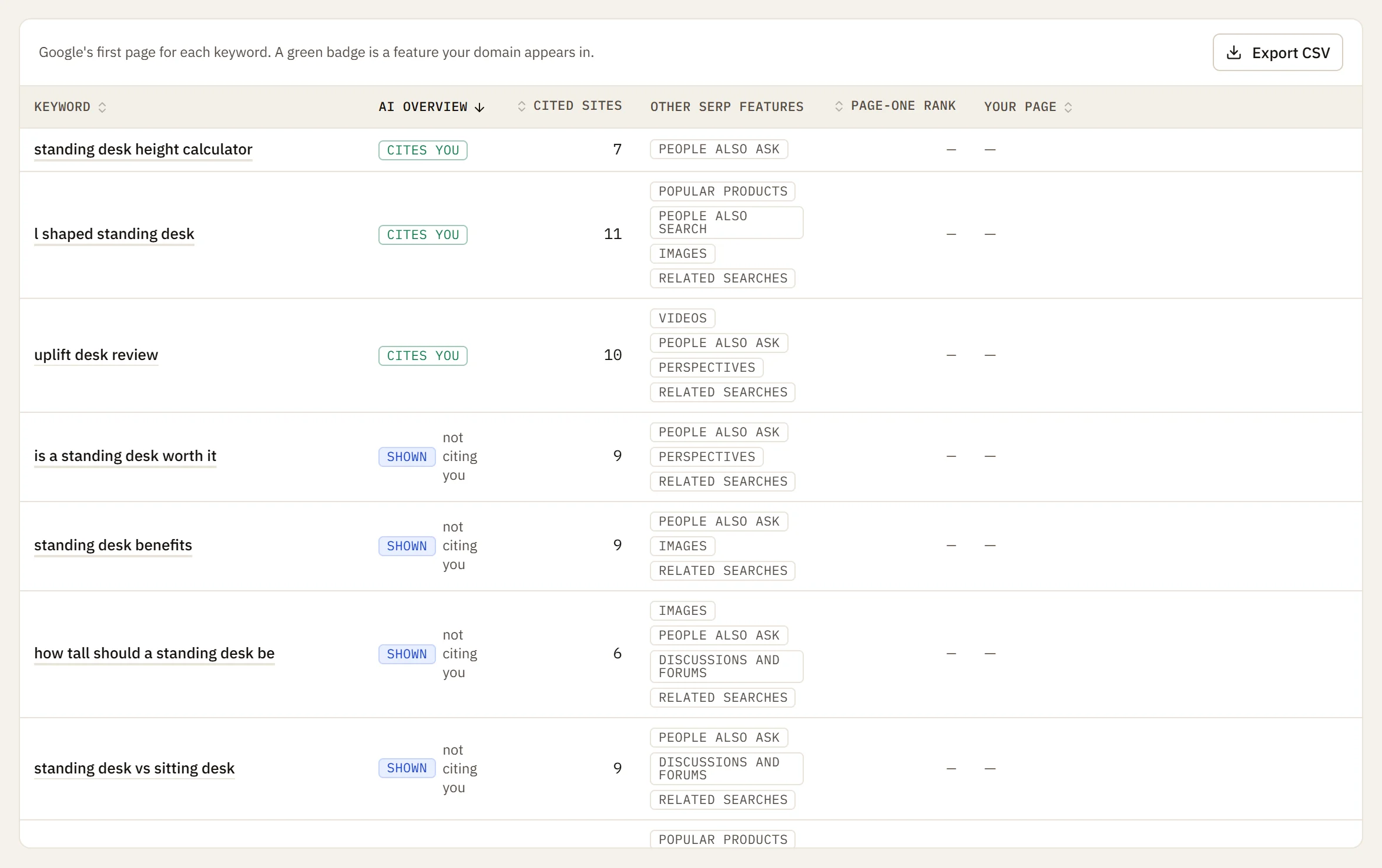Click CITES YOU badge for standing desk height calculator
The image size is (1382, 868).
tap(423, 150)
